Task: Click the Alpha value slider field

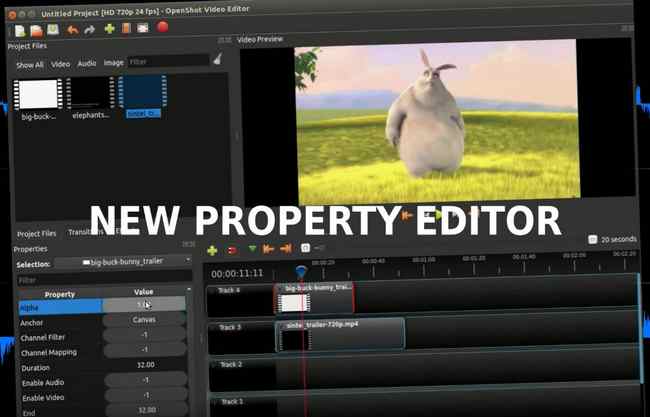Action: tap(144, 305)
